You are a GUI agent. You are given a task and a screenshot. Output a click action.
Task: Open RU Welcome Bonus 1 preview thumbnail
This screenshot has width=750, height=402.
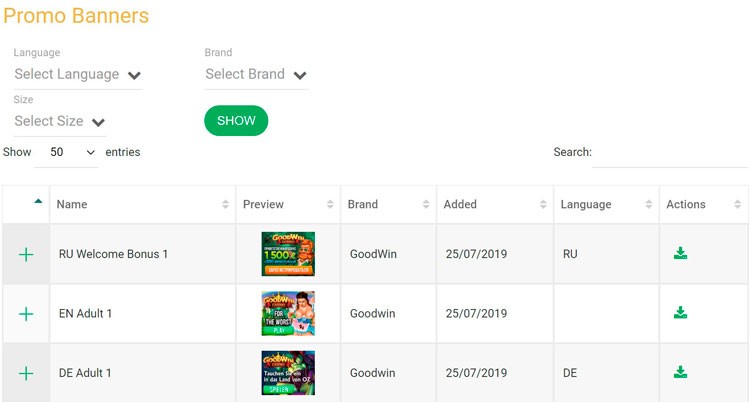click(x=288, y=254)
